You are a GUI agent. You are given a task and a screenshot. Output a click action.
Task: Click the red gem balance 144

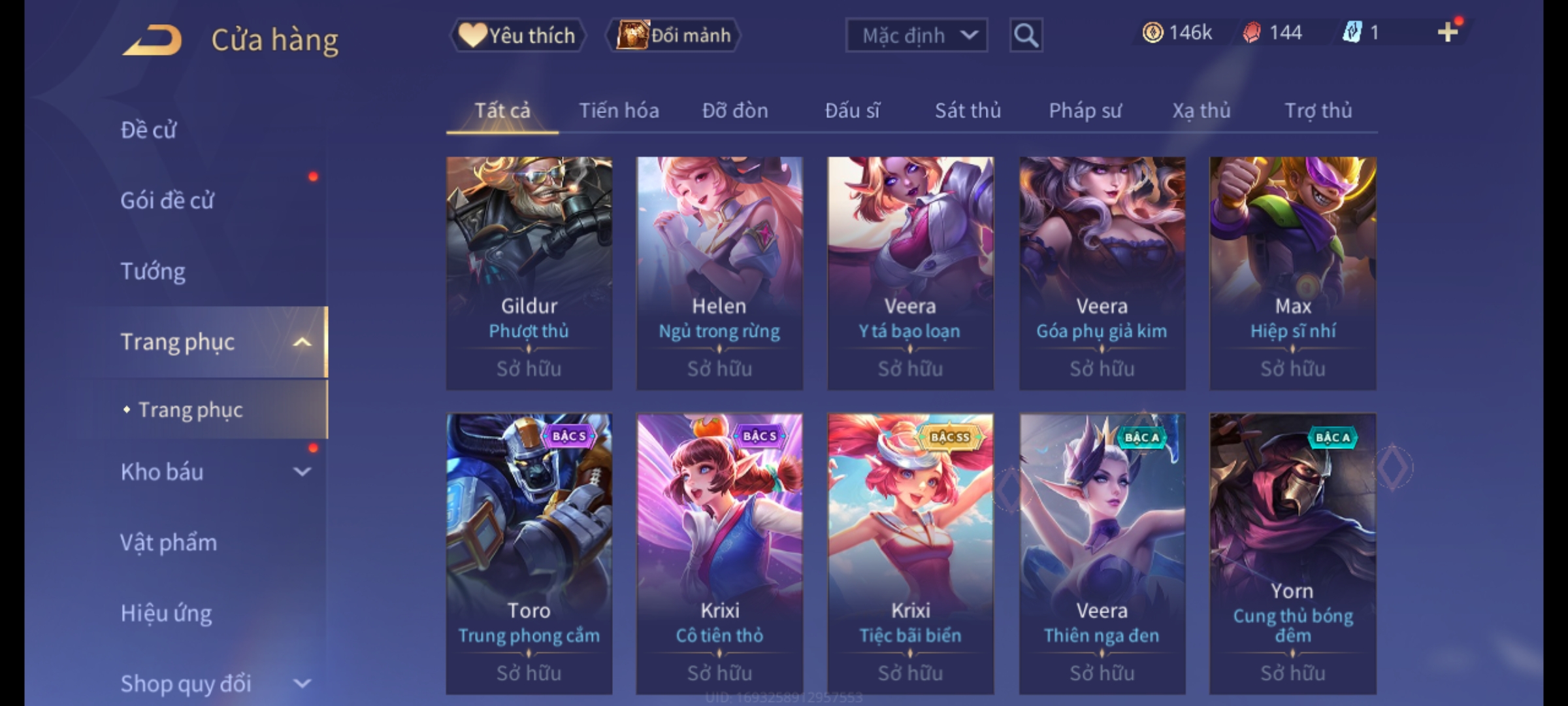coord(1272,33)
